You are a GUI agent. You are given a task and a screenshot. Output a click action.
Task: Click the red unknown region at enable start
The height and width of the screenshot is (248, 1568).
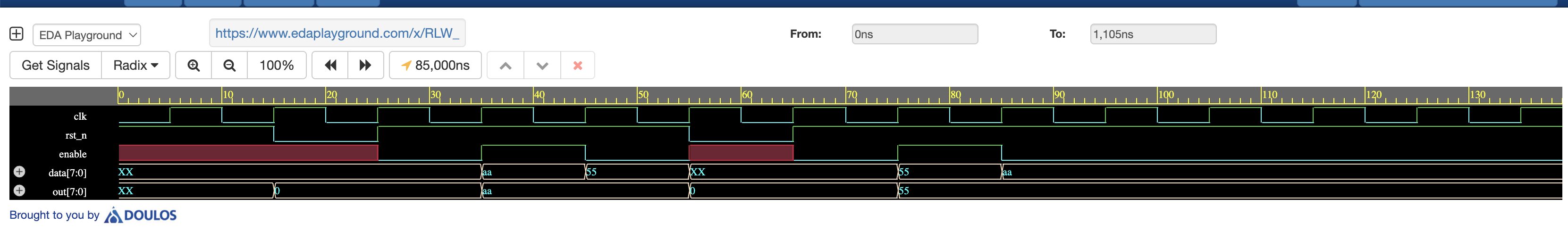(248, 153)
